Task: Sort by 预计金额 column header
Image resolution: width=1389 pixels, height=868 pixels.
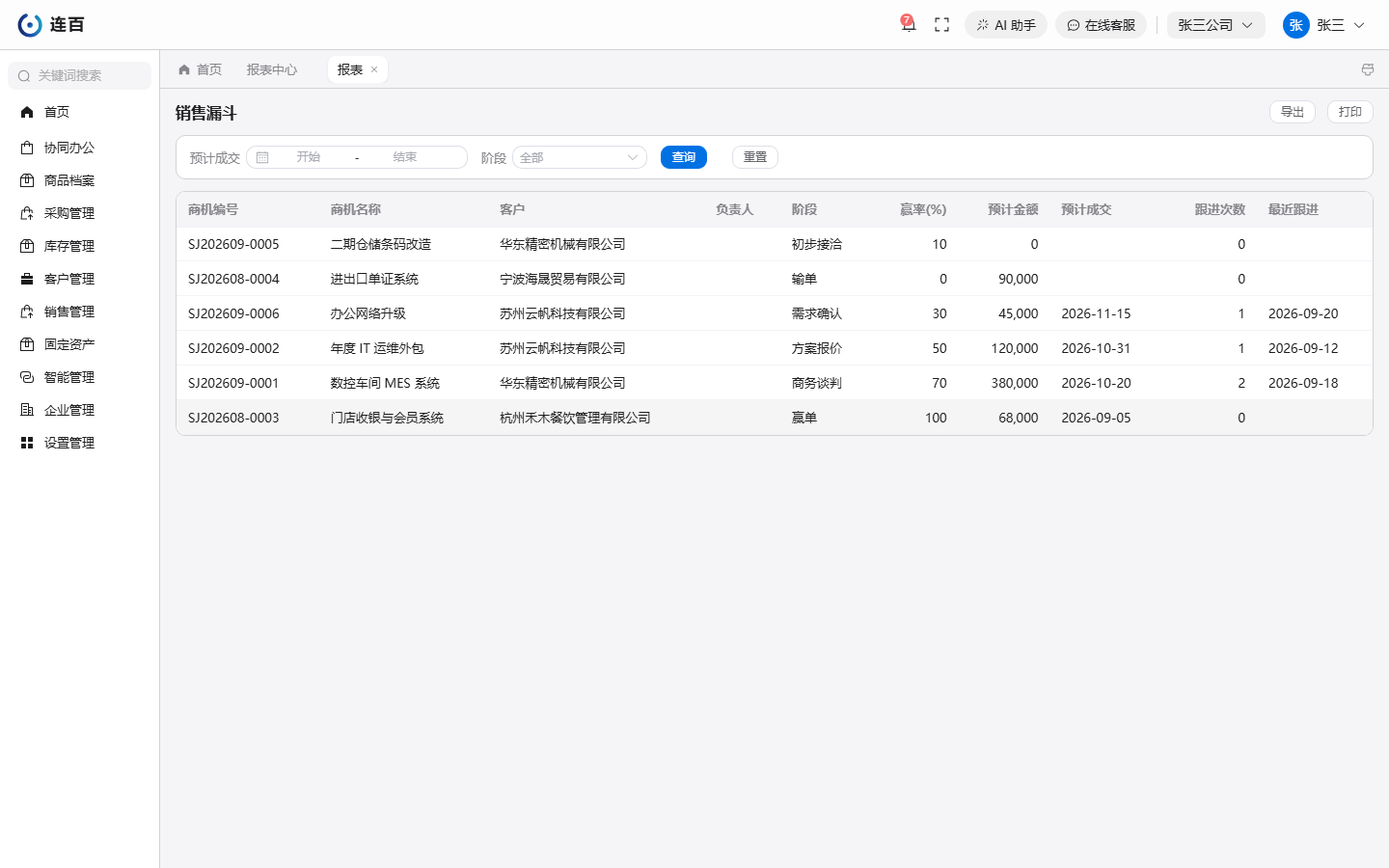Action: [1013, 209]
